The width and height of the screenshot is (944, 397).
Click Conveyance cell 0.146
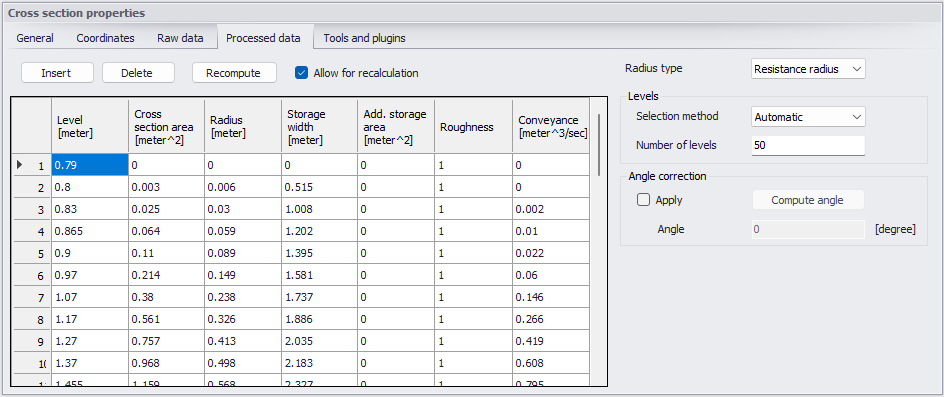(551, 298)
